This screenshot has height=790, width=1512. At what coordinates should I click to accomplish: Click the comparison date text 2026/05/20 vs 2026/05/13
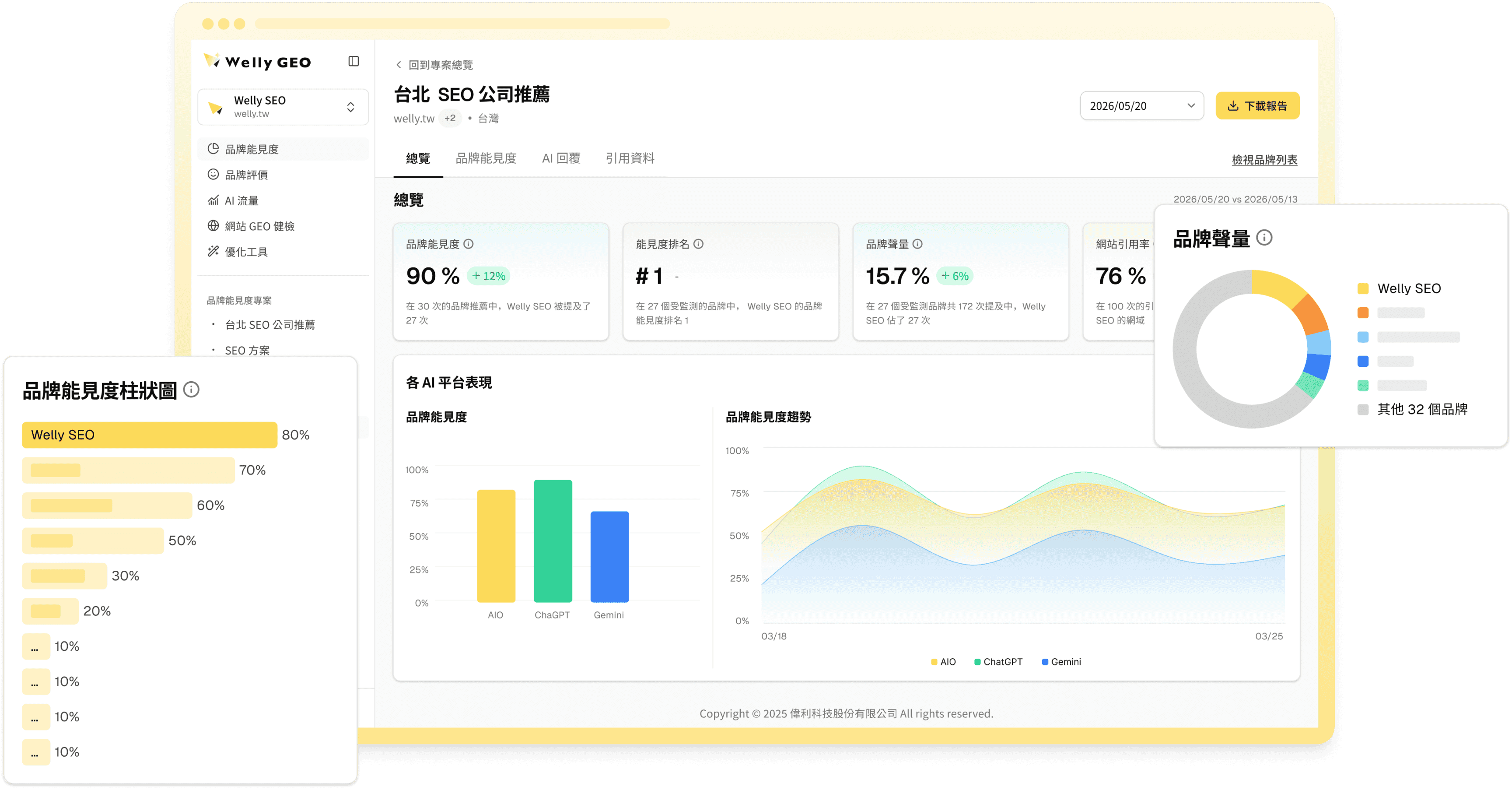pyautogui.click(x=1235, y=199)
